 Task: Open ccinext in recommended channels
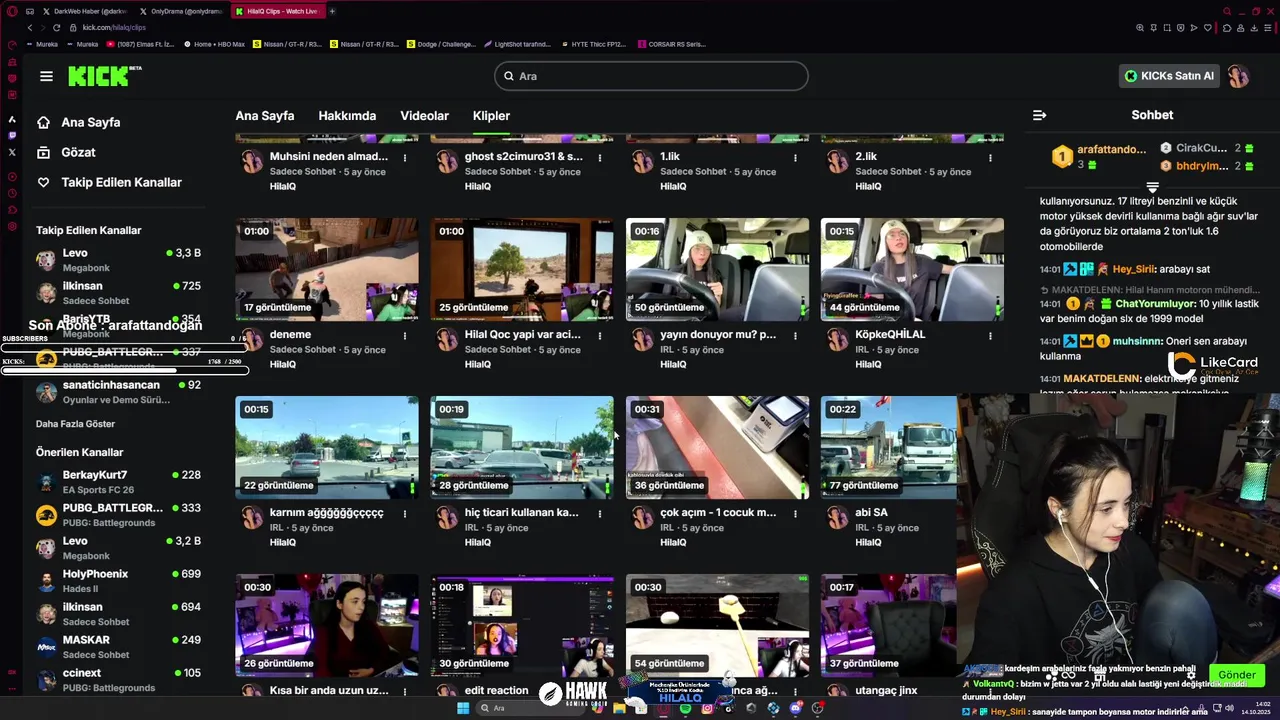tap(118, 680)
